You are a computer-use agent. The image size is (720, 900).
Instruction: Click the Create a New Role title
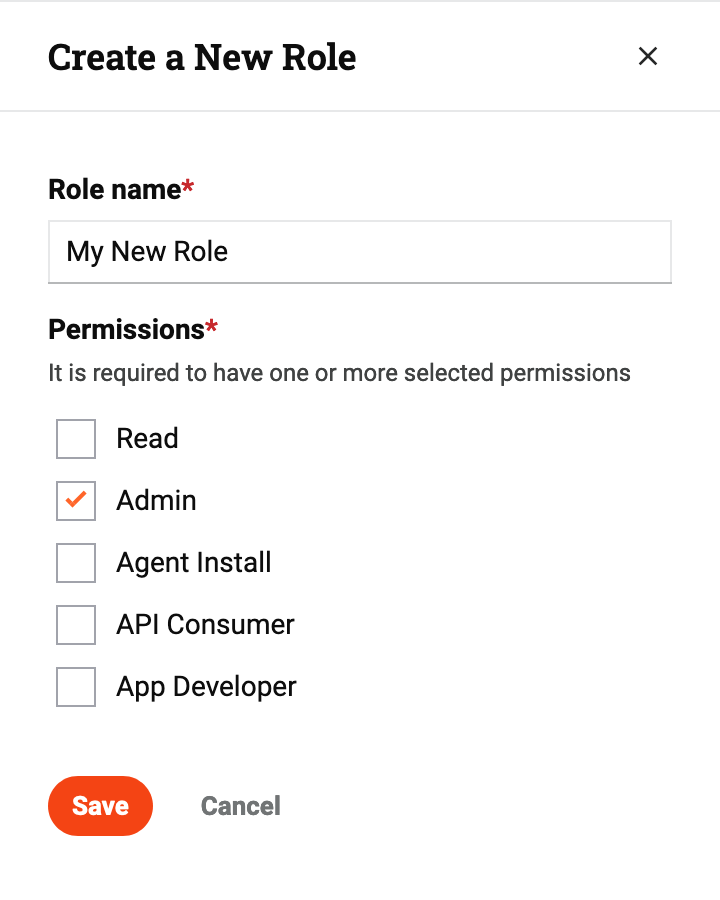(x=202, y=57)
